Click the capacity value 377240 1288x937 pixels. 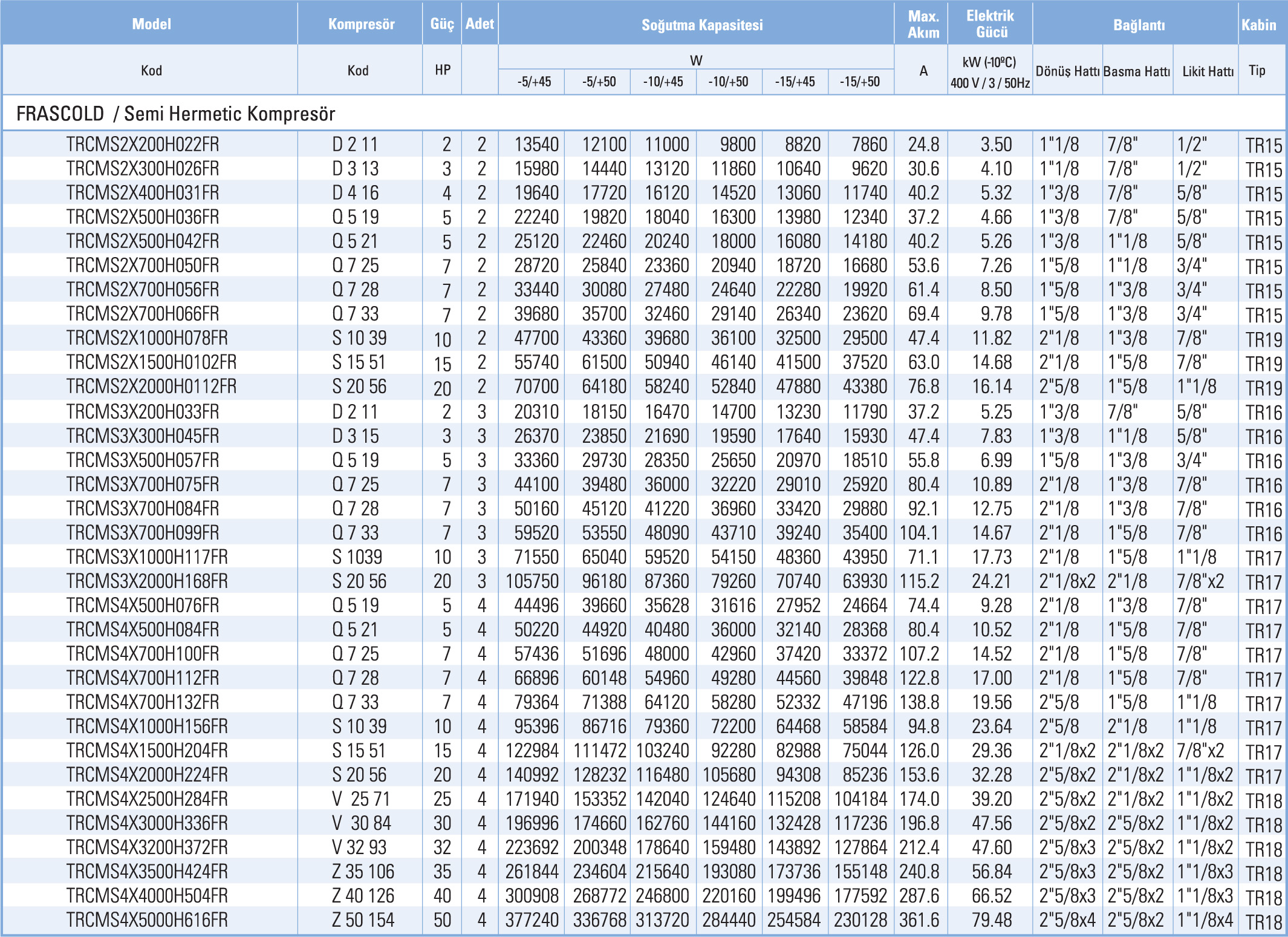pyautogui.click(x=532, y=920)
